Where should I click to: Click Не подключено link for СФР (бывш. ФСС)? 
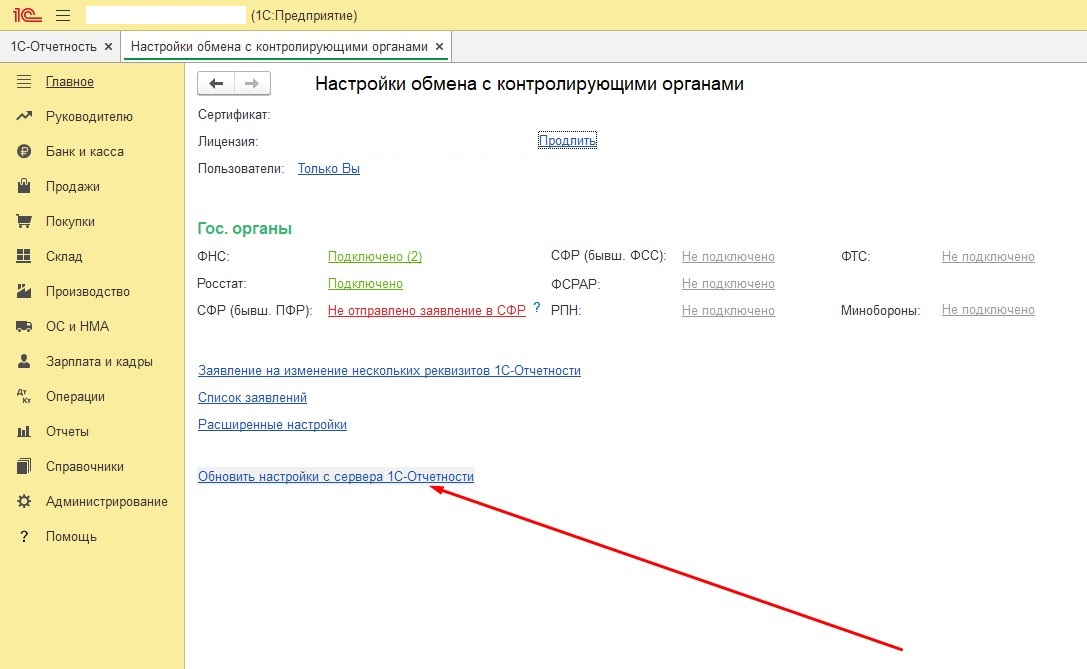click(x=728, y=257)
